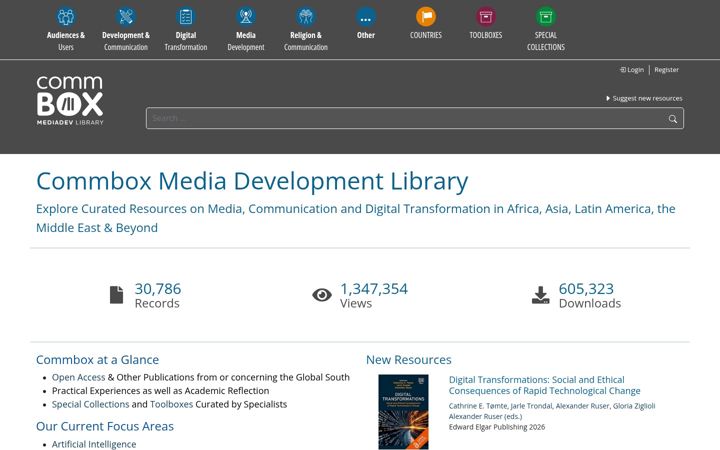The image size is (720, 450).
Task: Click the Digital Transformations book cover thumbnail
Action: coord(403,412)
